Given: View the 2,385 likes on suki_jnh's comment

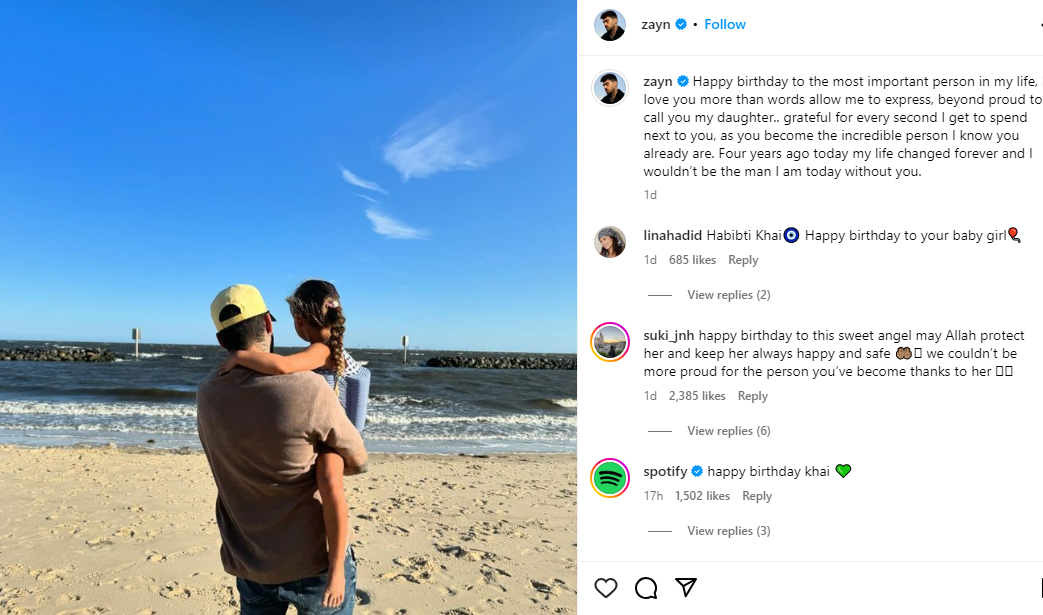Looking at the screenshot, I should (697, 396).
